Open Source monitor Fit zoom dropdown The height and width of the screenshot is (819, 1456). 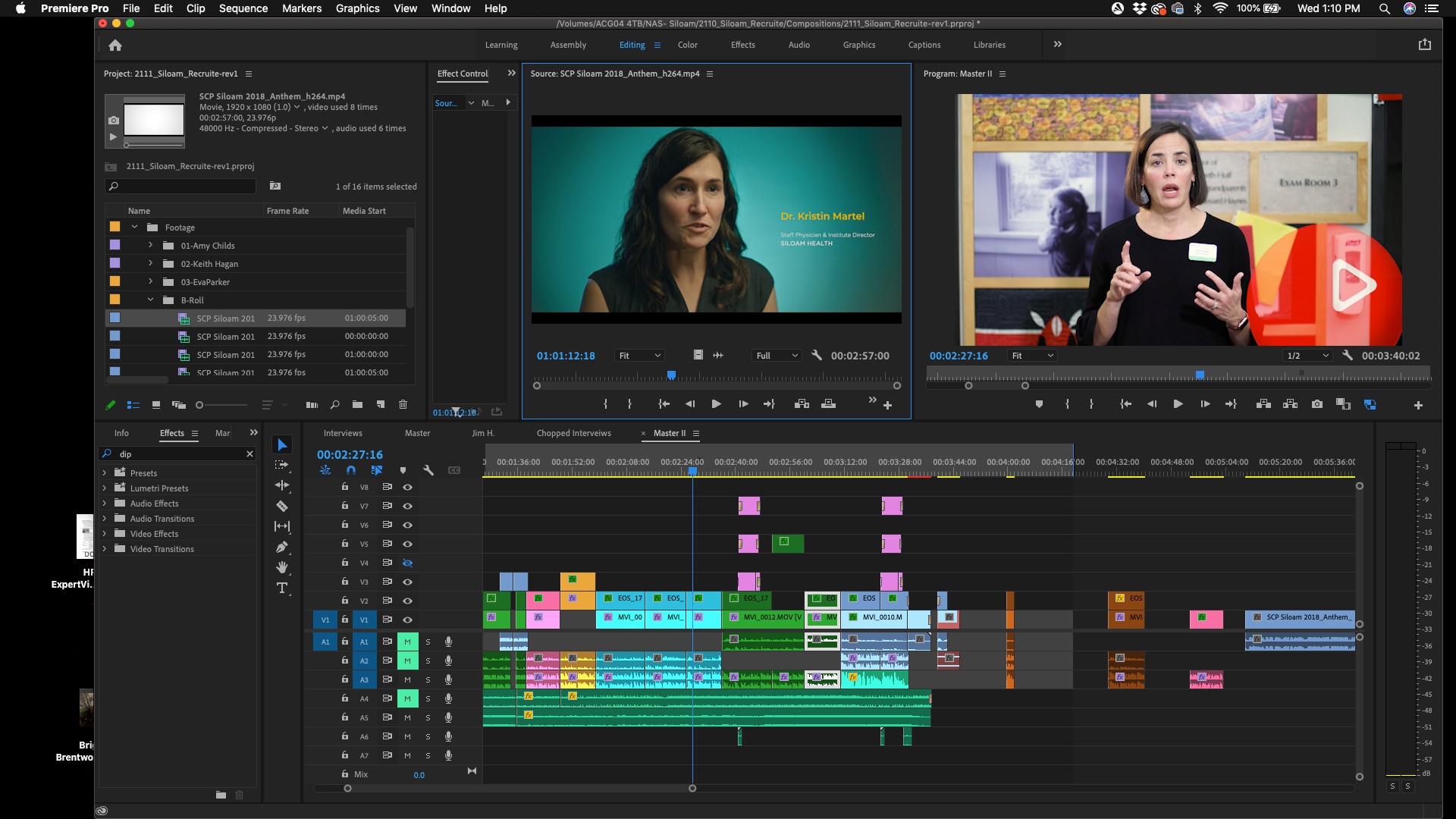coord(639,356)
